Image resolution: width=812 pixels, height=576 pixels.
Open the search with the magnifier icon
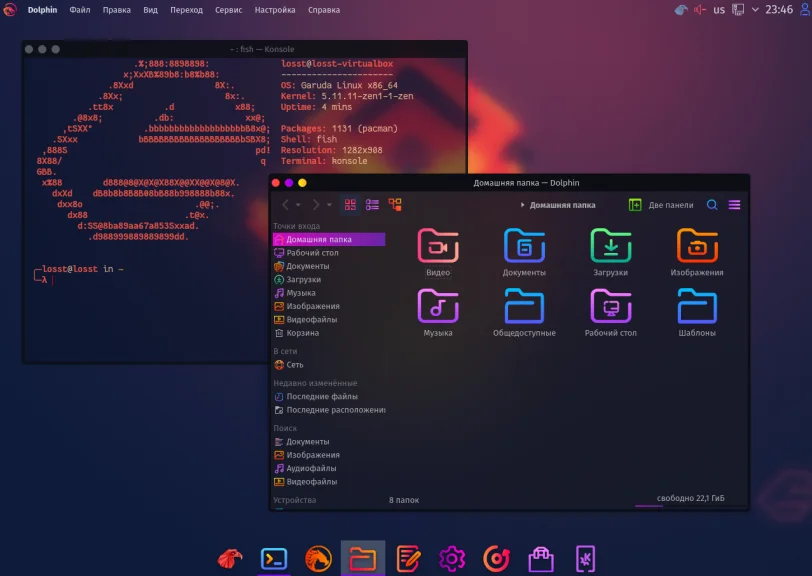(712, 204)
